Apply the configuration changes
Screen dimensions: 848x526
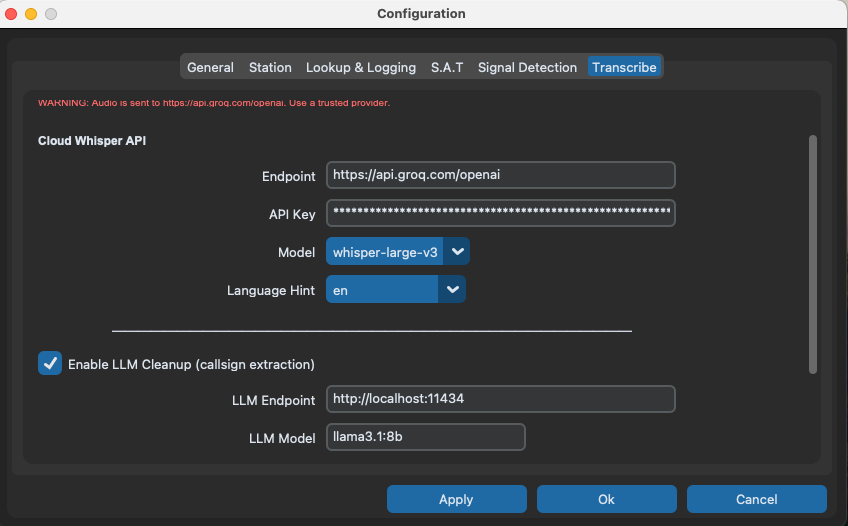tap(456, 499)
